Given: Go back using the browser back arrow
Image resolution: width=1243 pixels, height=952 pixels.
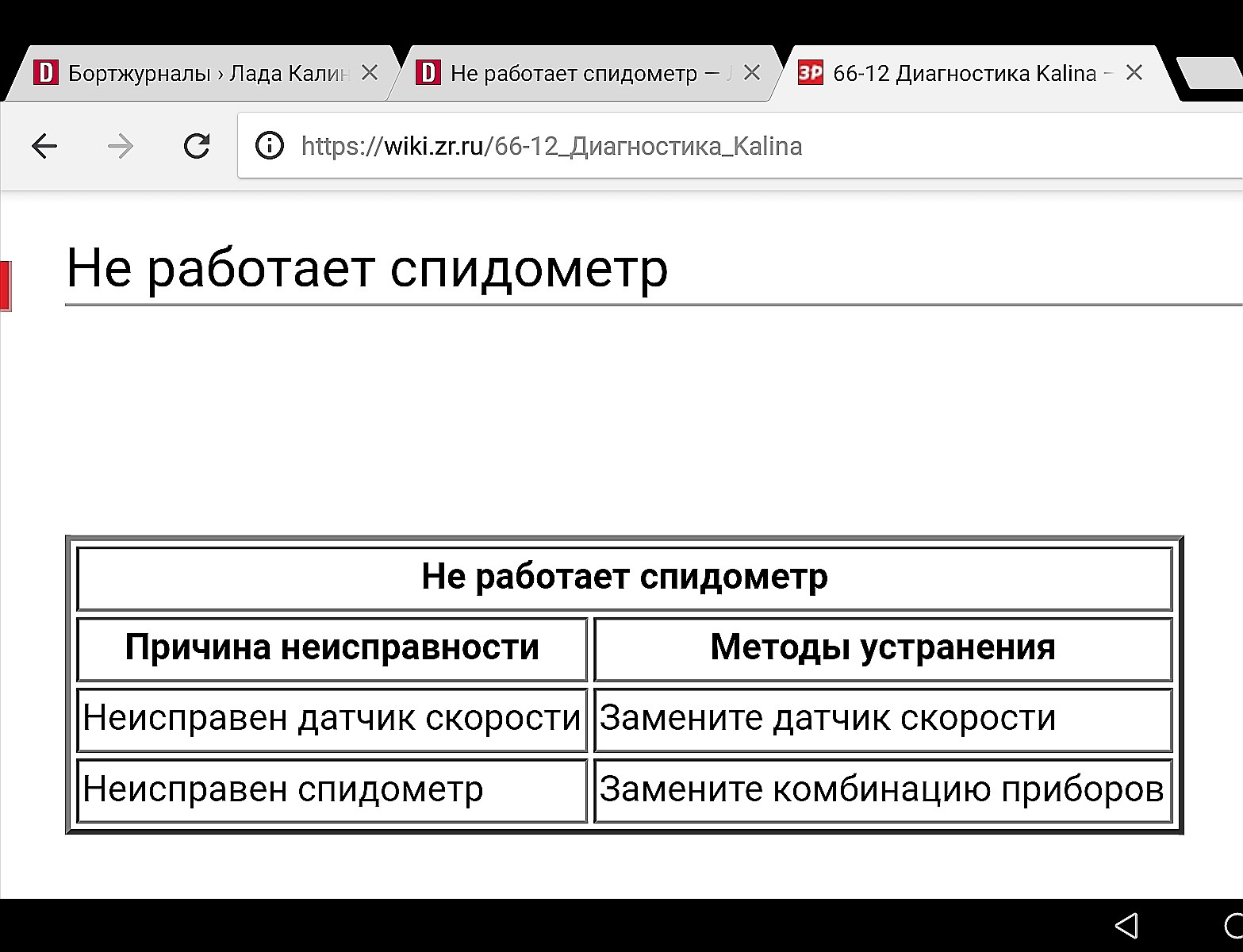Looking at the screenshot, I should tap(44, 146).
